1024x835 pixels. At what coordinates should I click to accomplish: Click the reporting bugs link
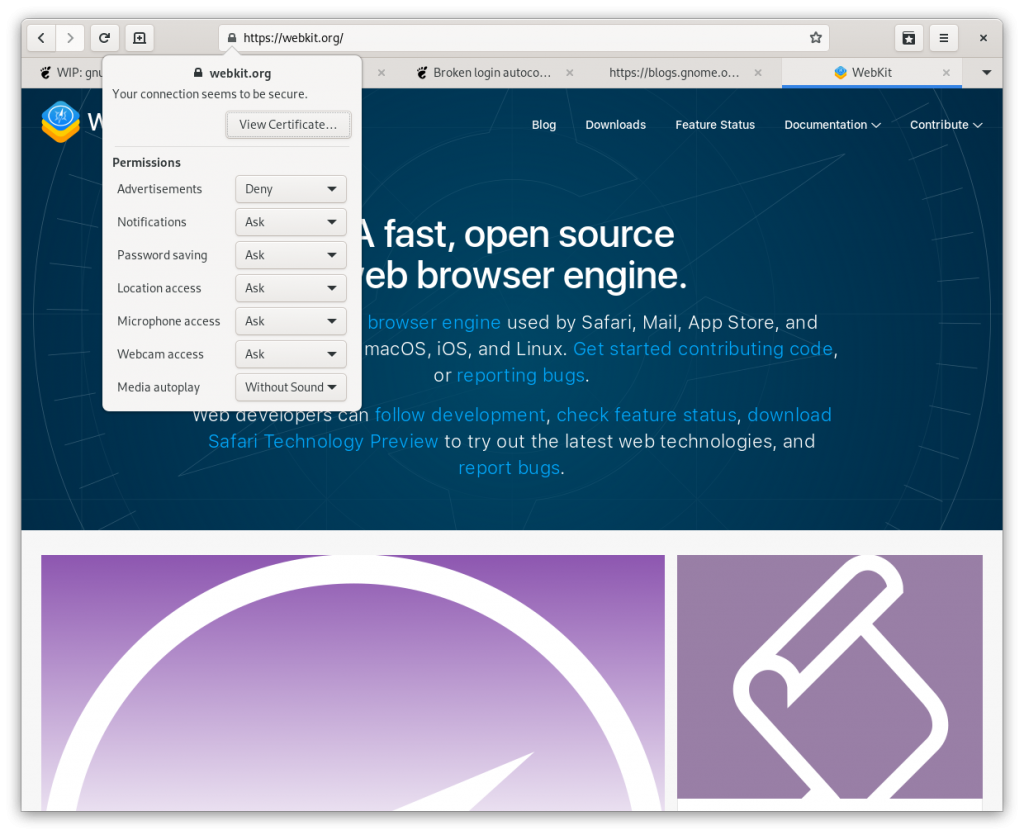coord(520,376)
